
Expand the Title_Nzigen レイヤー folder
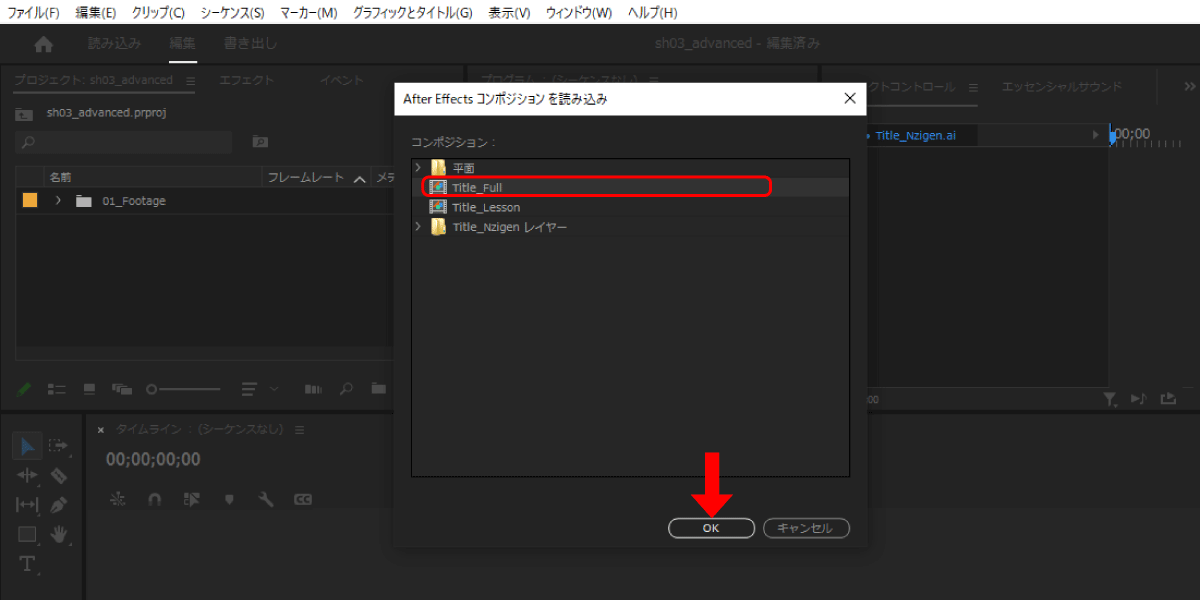(x=418, y=227)
